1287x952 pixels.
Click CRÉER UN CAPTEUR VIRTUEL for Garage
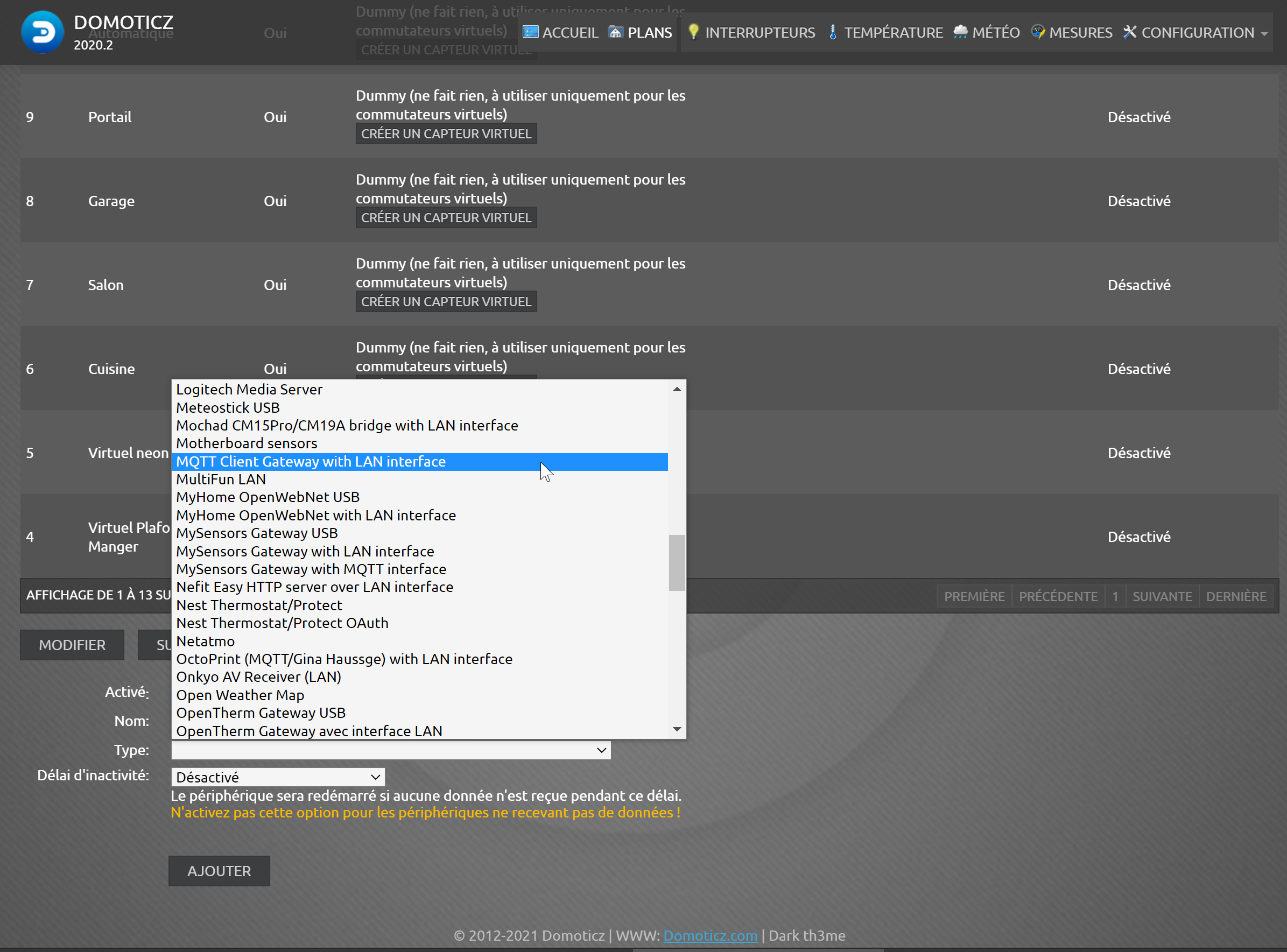click(x=446, y=217)
